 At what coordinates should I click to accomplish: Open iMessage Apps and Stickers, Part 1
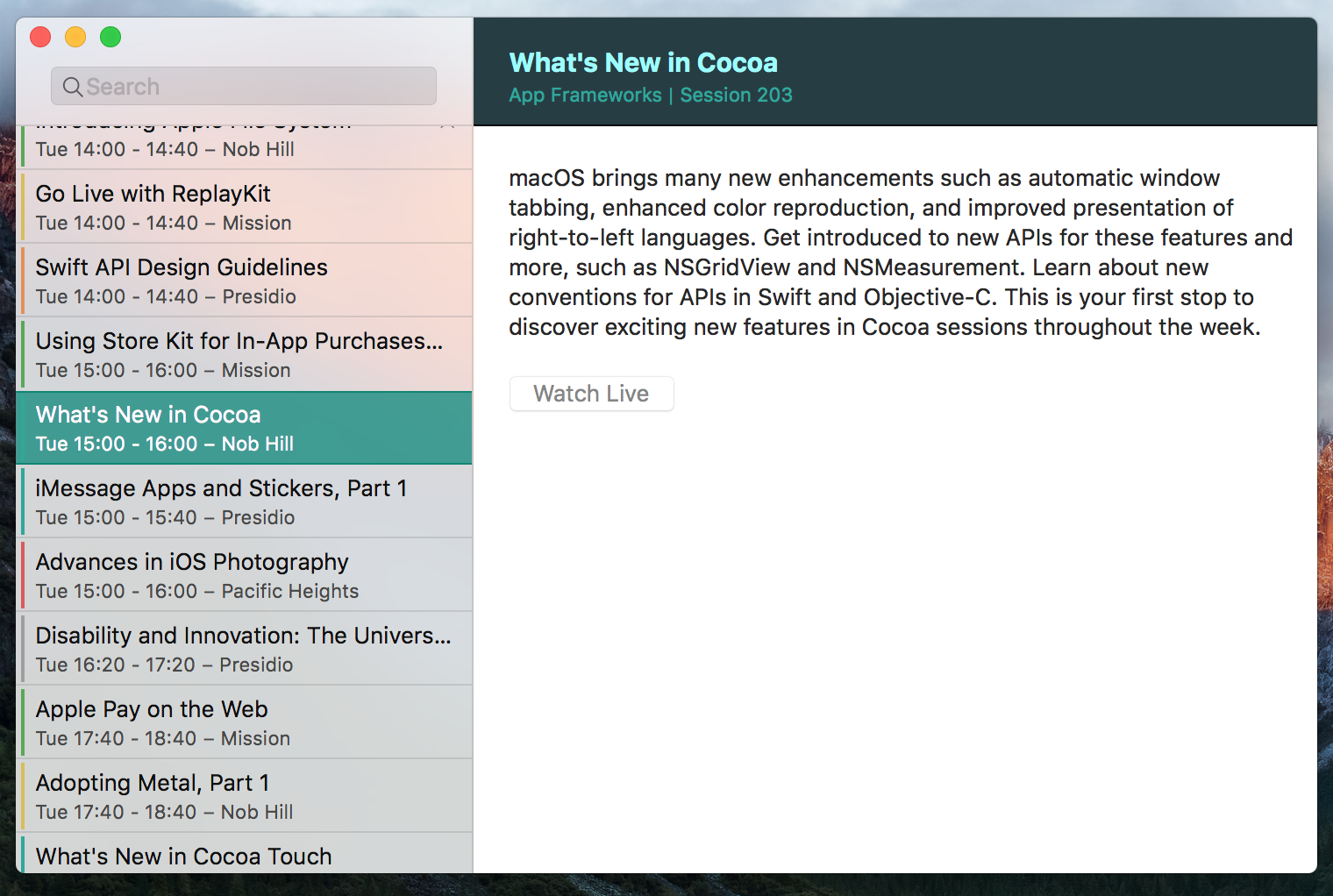[x=245, y=501]
